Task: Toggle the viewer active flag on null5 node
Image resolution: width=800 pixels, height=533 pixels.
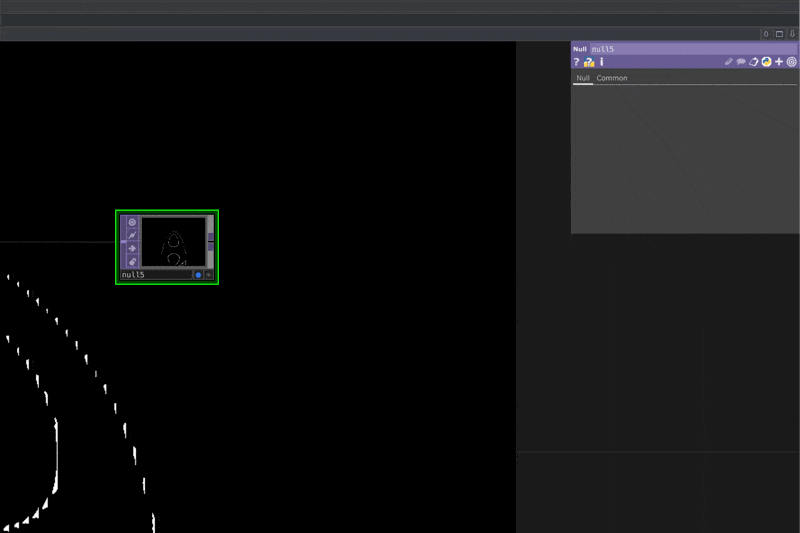Action: [132, 222]
